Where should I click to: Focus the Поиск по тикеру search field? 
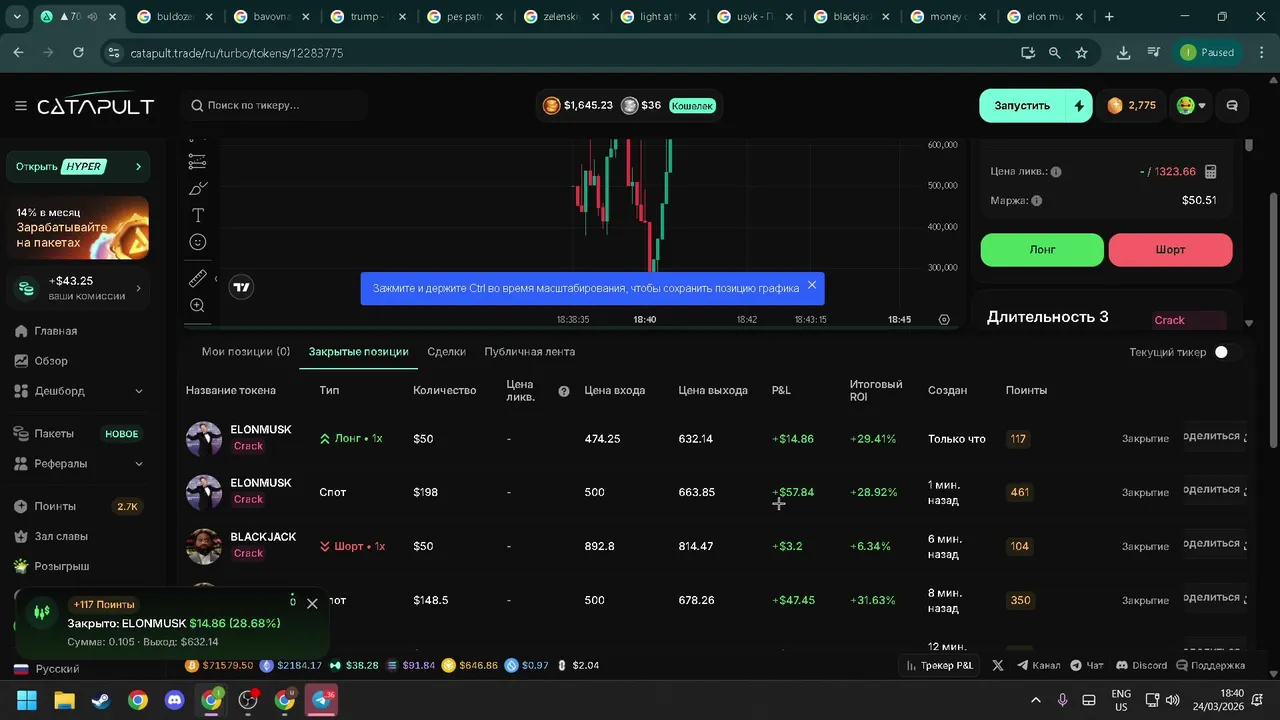click(275, 105)
